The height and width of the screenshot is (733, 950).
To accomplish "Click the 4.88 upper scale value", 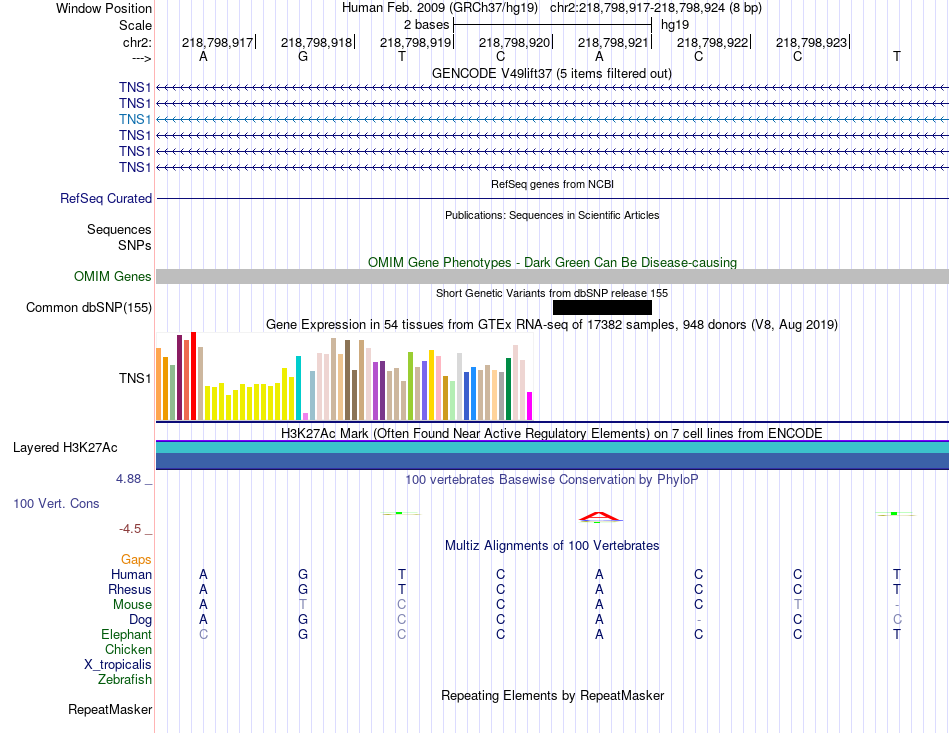I will coord(128,479).
